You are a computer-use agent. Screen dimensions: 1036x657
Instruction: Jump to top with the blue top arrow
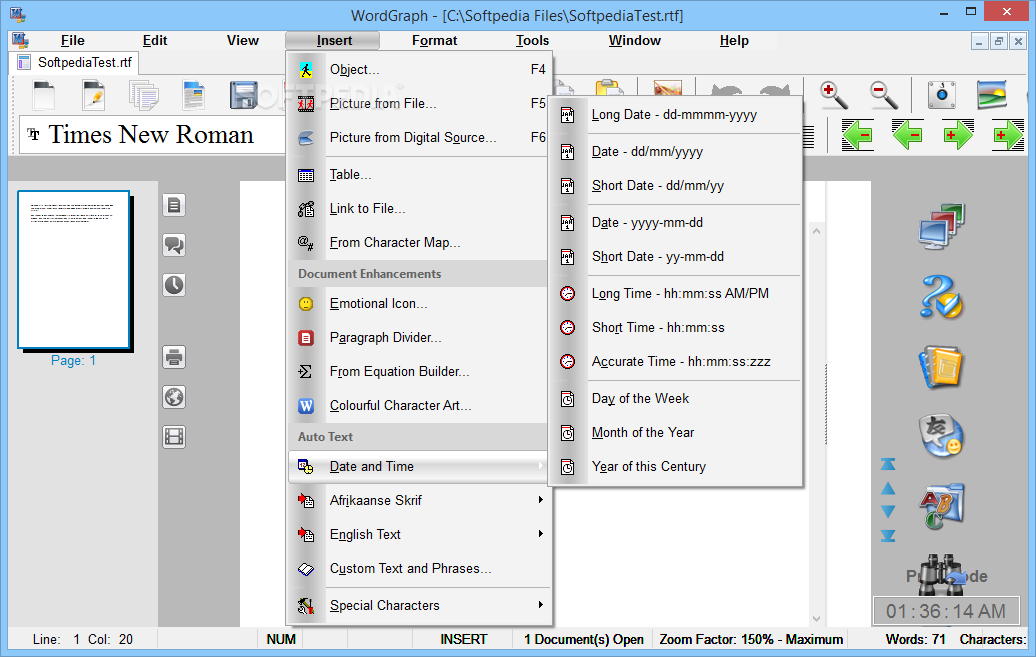(888, 464)
